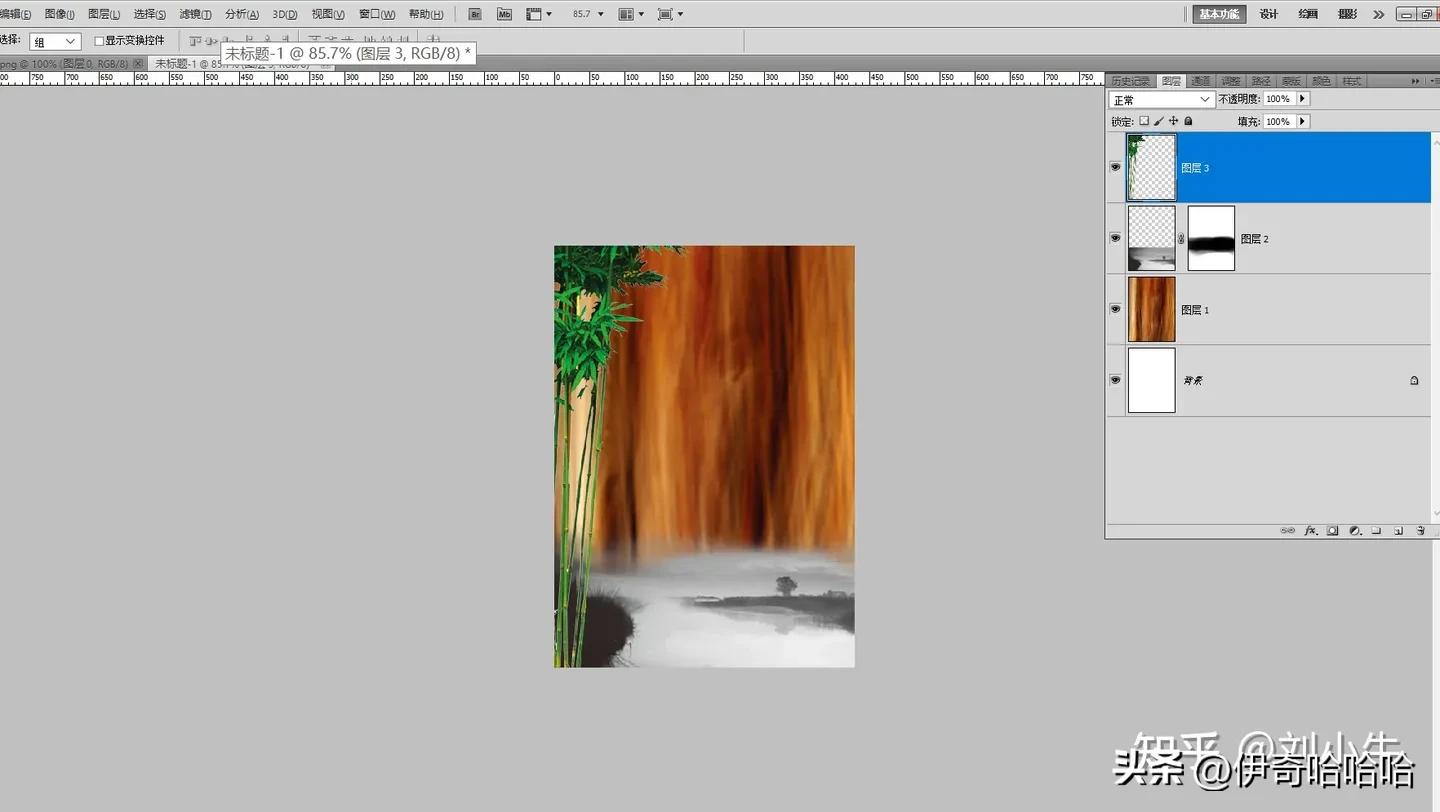Create a new layer with page icon
The width and height of the screenshot is (1440, 812).
[x=1398, y=531]
